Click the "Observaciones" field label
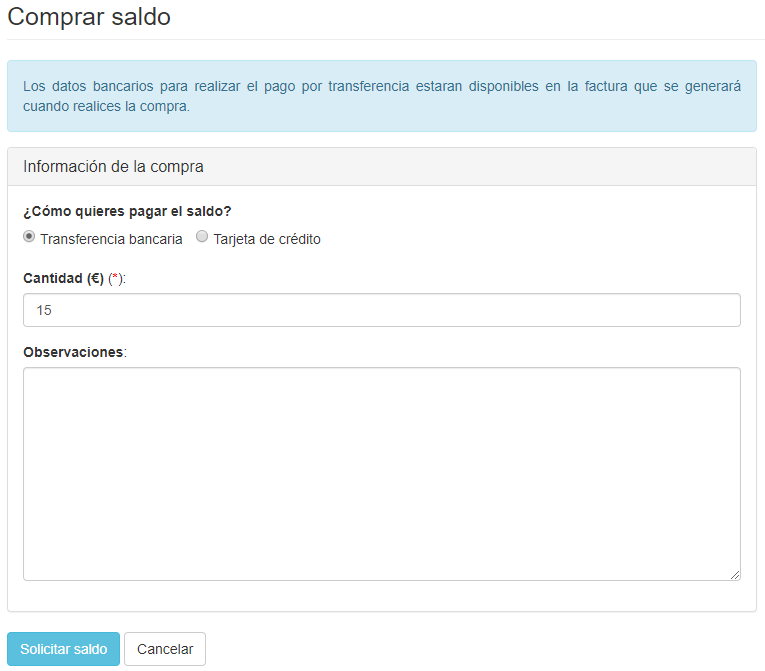Viewport: 765px width, 671px height. coord(73,352)
